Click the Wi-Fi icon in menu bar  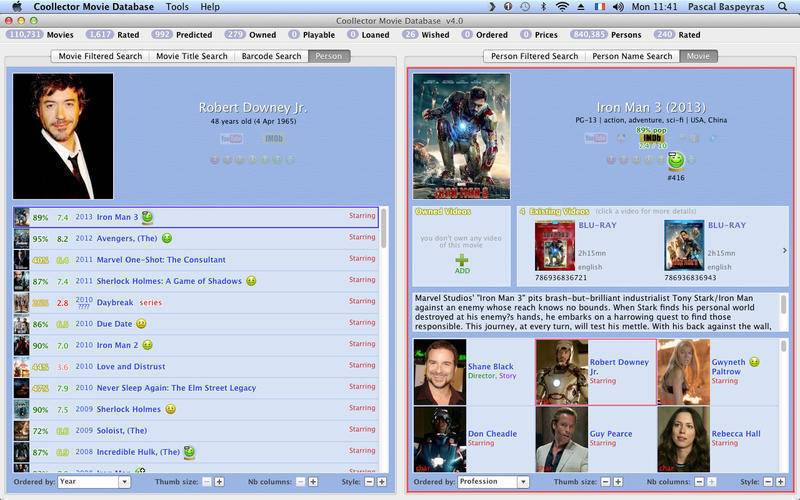click(562, 7)
